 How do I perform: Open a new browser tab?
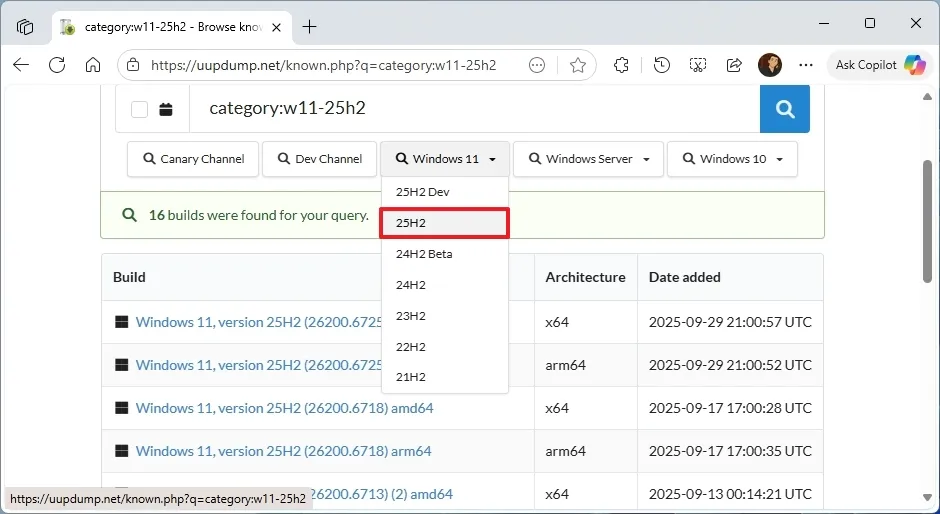tap(310, 27)
